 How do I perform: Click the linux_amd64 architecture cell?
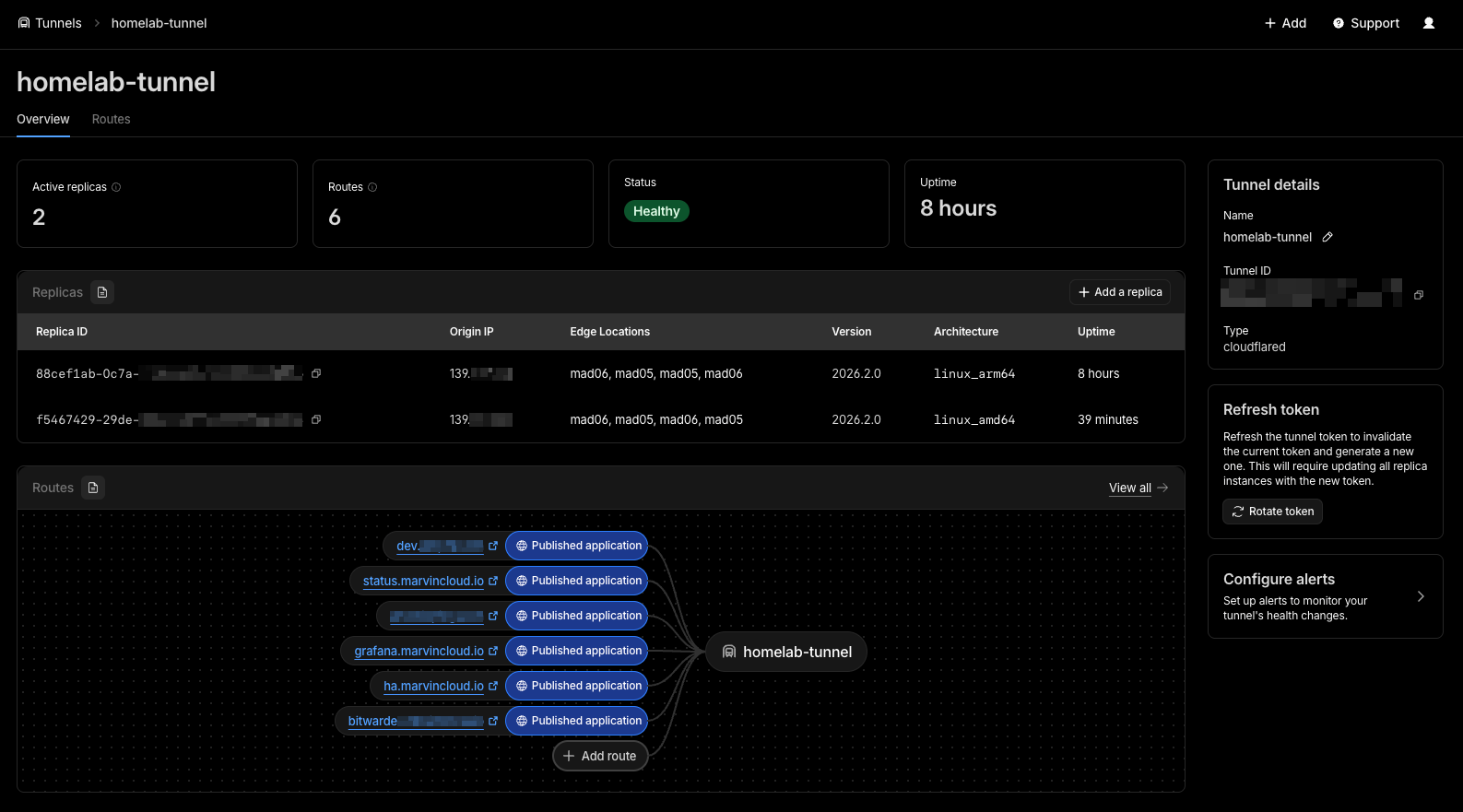974,419
